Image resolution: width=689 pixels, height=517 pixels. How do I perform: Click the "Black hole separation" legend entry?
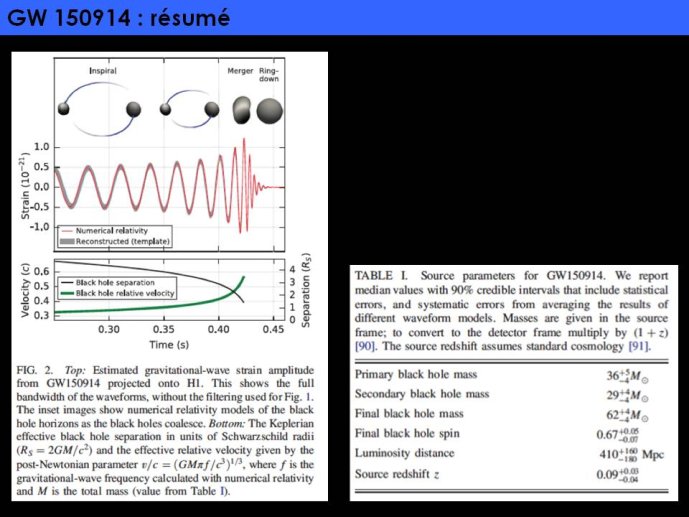click(x=108, y=282)
